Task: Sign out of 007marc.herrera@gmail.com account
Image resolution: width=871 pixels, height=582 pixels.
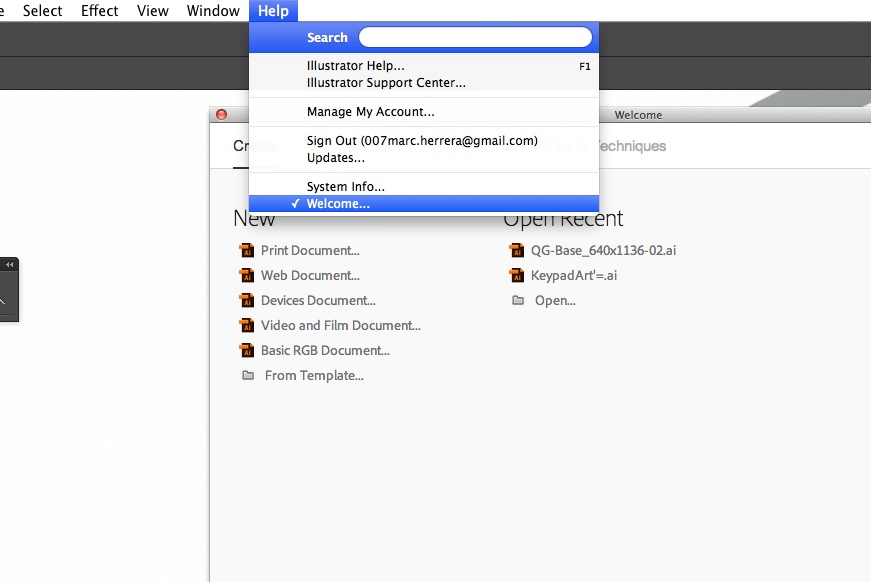Action: tap(421, 140)
